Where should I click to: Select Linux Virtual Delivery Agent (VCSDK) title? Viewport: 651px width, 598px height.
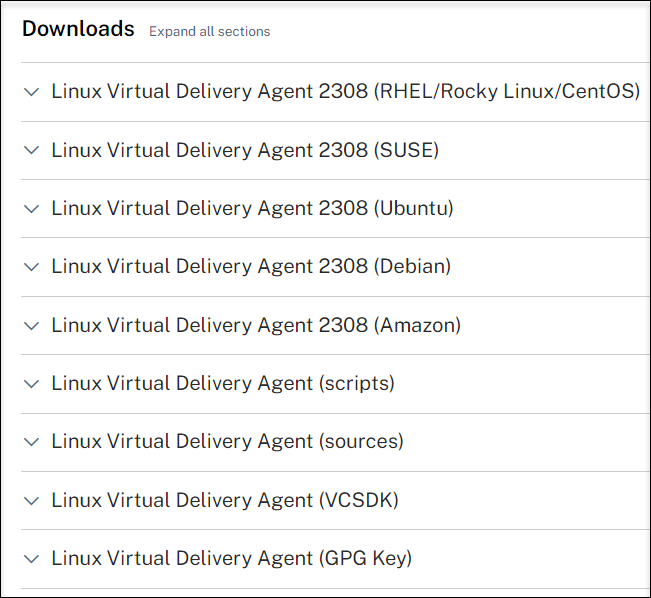[x=225, y=500]
